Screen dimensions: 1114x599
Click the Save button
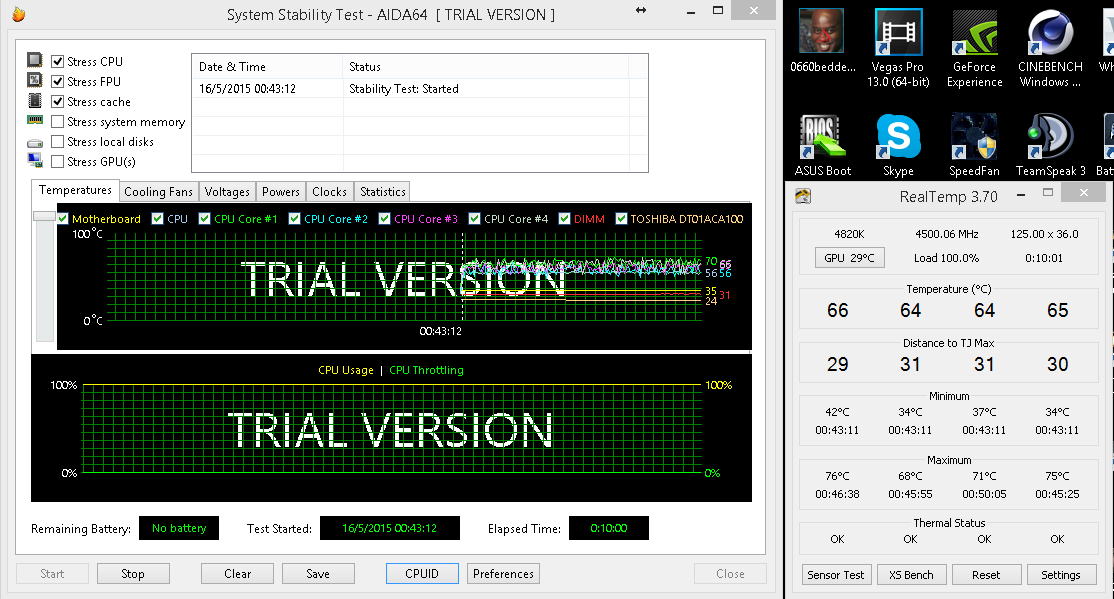(318, 573)
